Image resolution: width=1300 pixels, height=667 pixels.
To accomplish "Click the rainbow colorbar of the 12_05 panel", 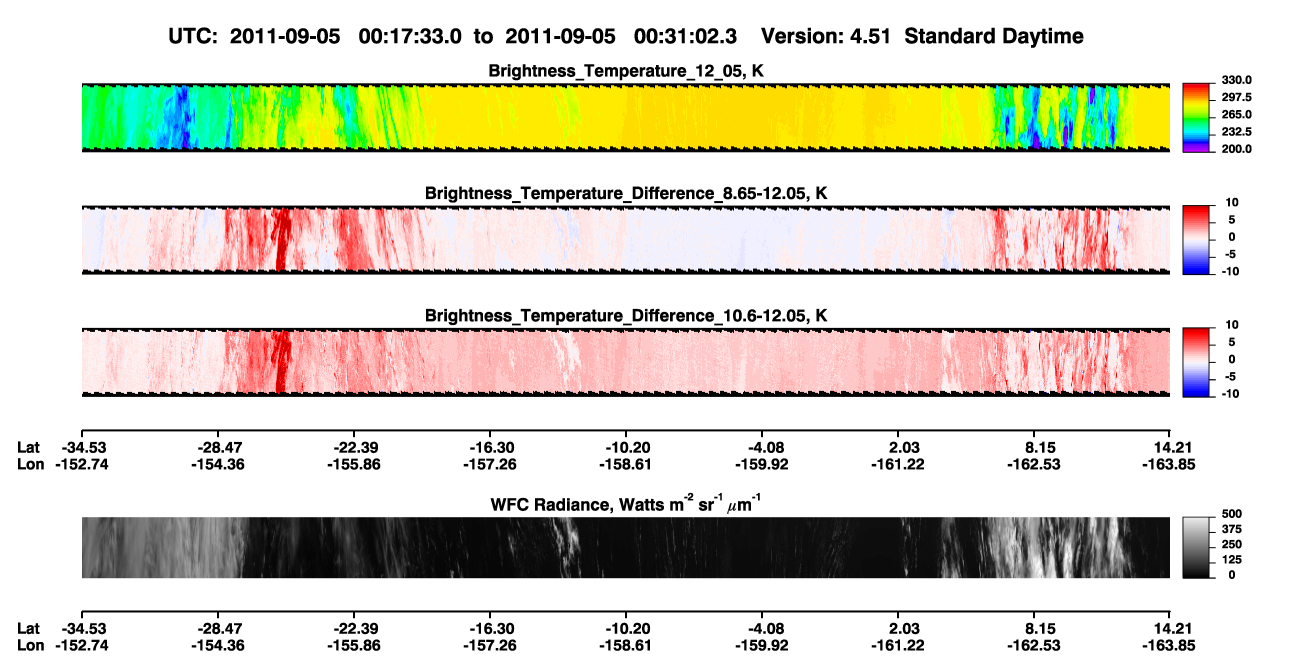I will tap(1197, 116).
